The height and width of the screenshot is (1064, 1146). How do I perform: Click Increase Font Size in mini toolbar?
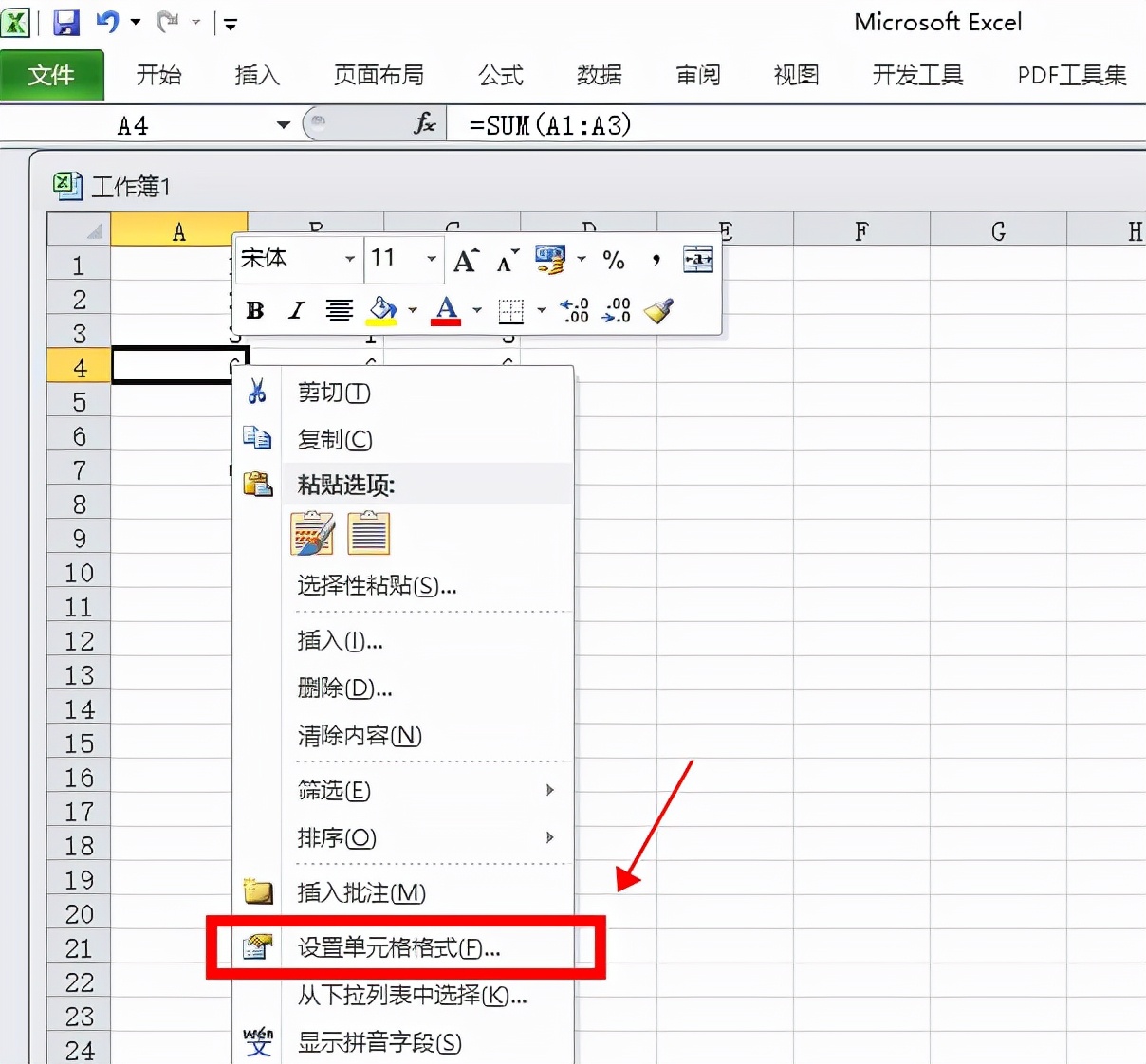click(466, 260)
